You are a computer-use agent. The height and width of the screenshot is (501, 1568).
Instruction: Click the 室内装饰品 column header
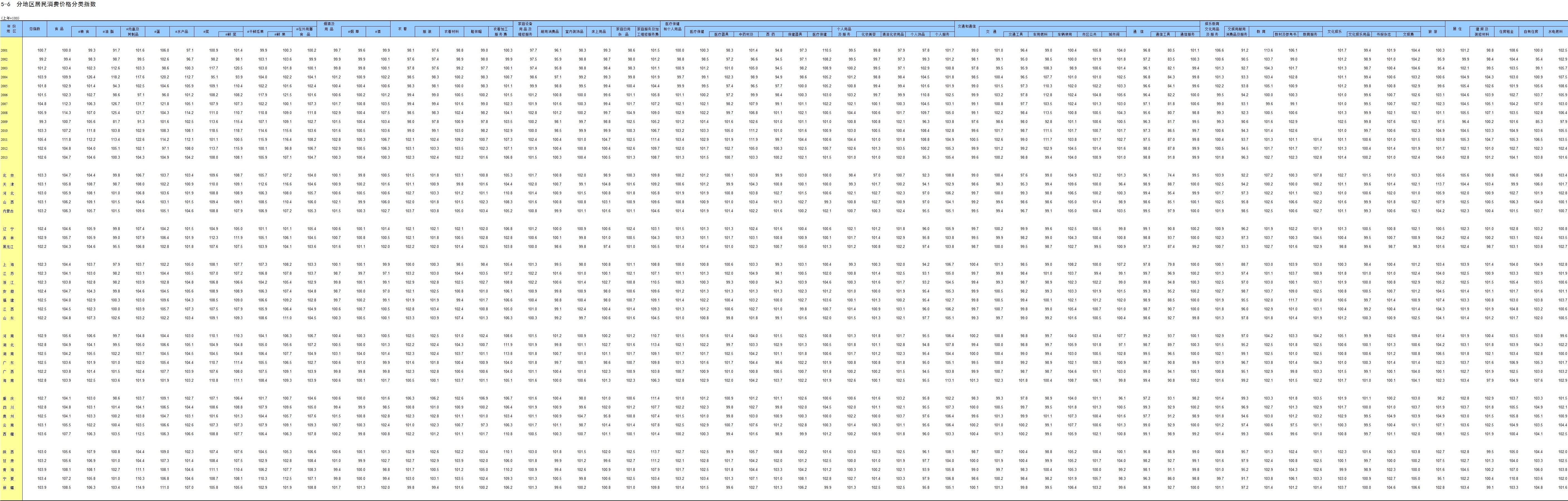click(575, 32)
